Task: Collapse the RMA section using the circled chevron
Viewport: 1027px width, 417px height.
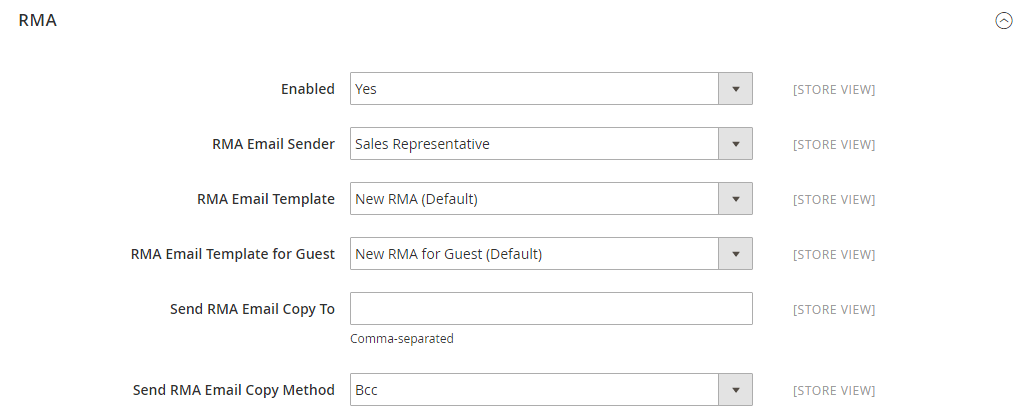Action: click(x=1004, y=20)
